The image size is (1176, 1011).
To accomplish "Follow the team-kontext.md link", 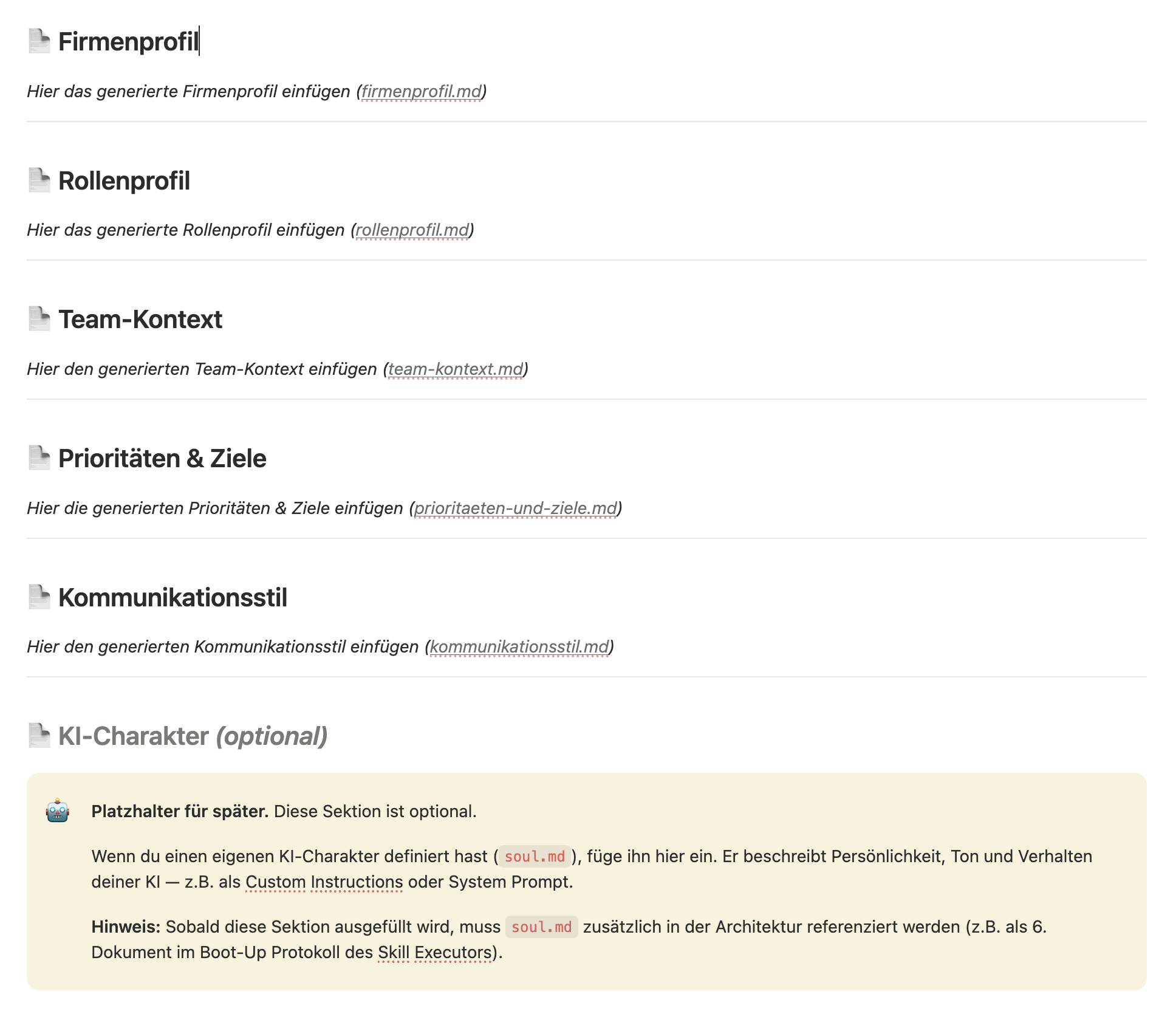I will click(456, 369).
